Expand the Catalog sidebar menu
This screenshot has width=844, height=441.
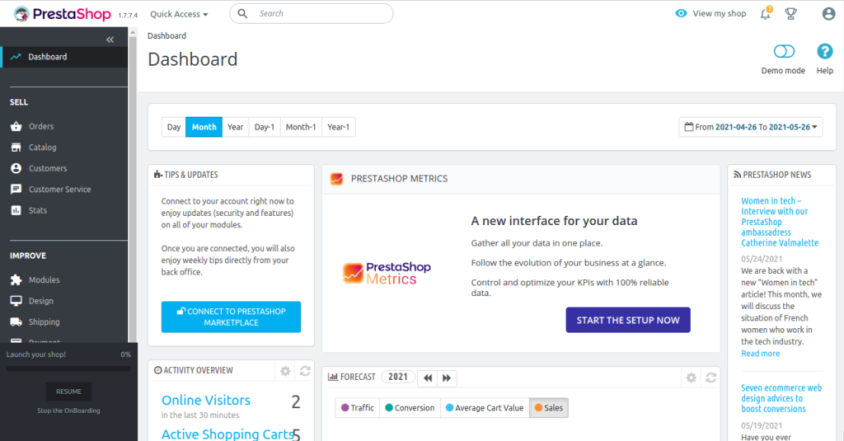42,147
